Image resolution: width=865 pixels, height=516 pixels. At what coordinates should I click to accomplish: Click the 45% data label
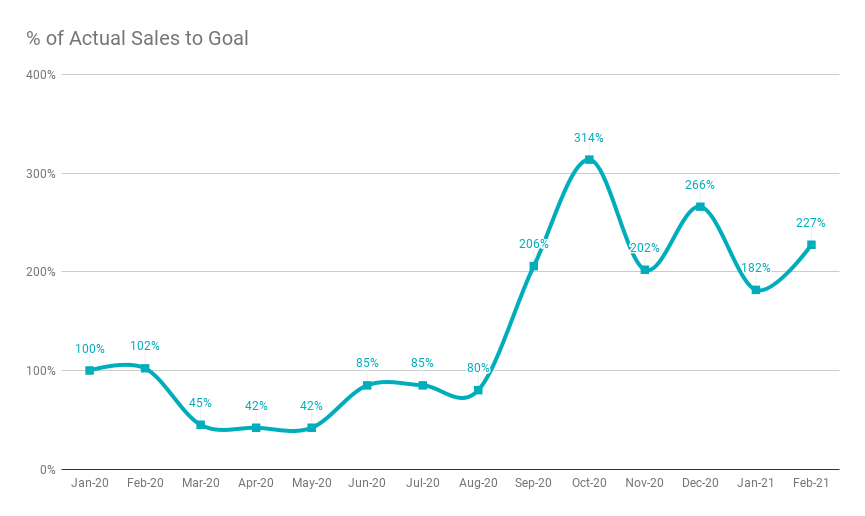coord(201,403)
